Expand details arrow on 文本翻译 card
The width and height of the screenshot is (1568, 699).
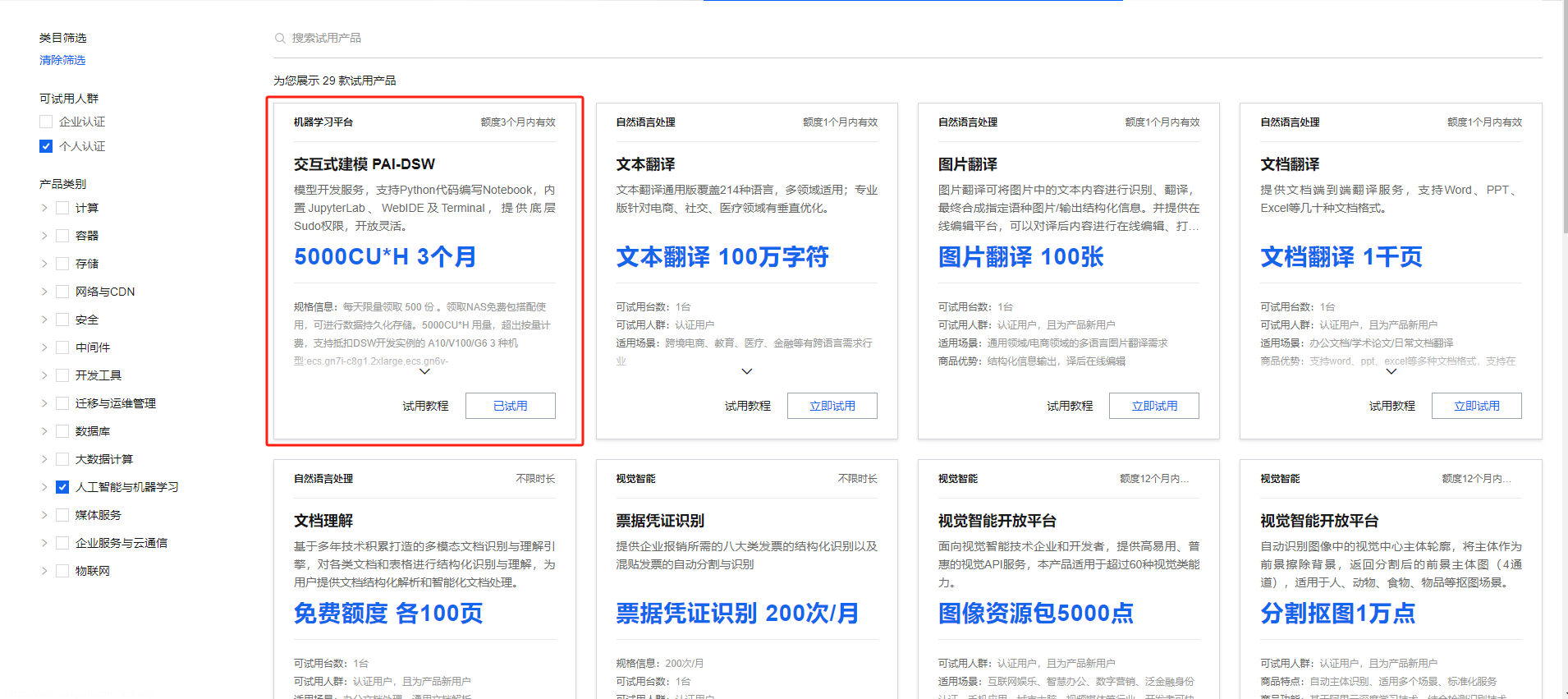tap(747, 371)
